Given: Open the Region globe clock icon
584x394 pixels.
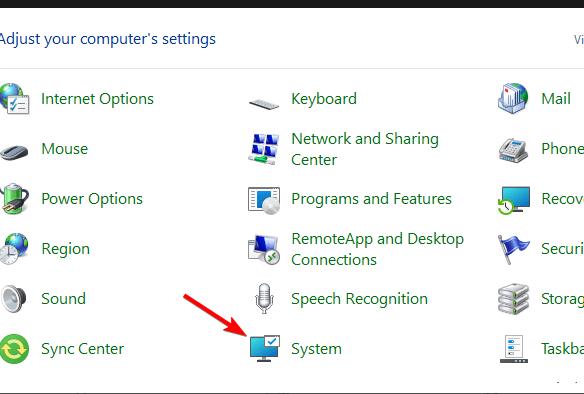Looking at the screenshot, I should [x=14, y=249].
